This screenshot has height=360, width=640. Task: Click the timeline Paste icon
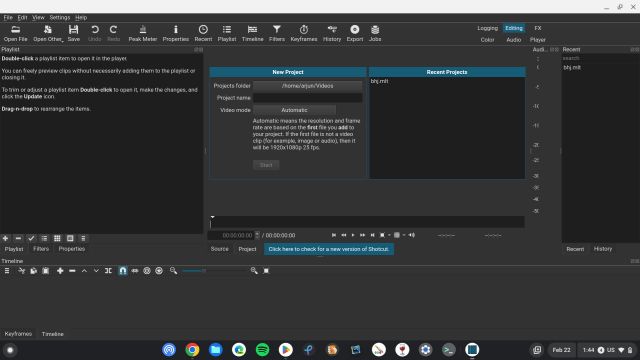(46, 271)
